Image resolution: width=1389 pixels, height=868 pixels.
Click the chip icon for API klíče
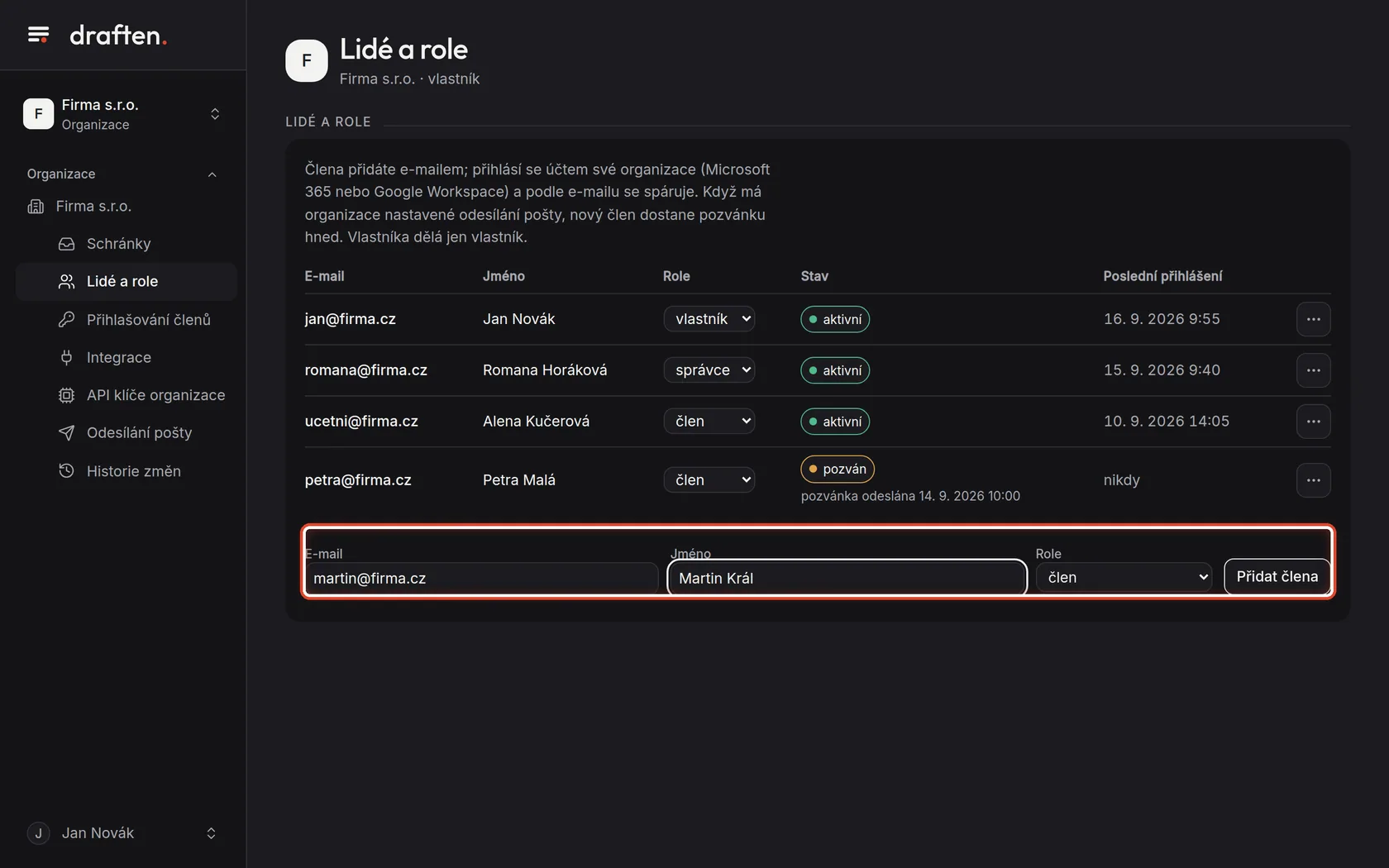[x=67, y=395]
